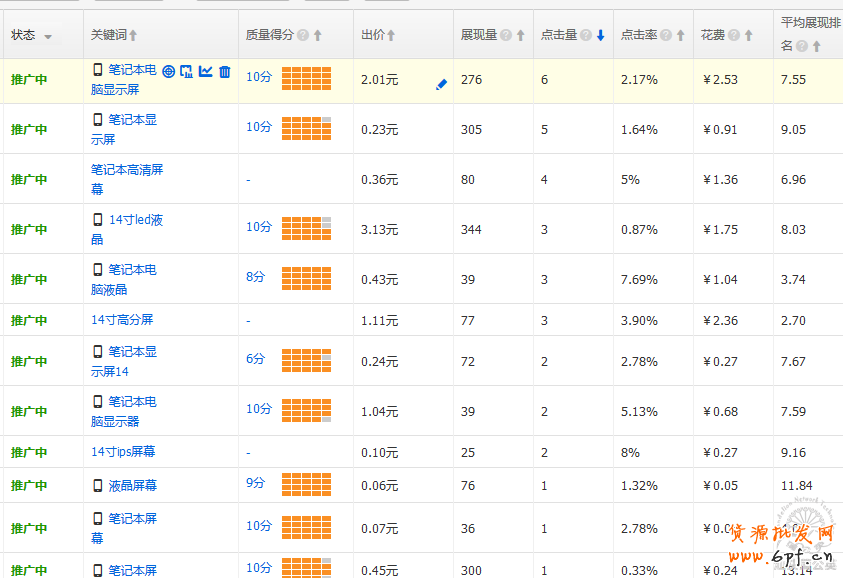Edit the 2.01元 bid with pencil icon

(441, 85)
